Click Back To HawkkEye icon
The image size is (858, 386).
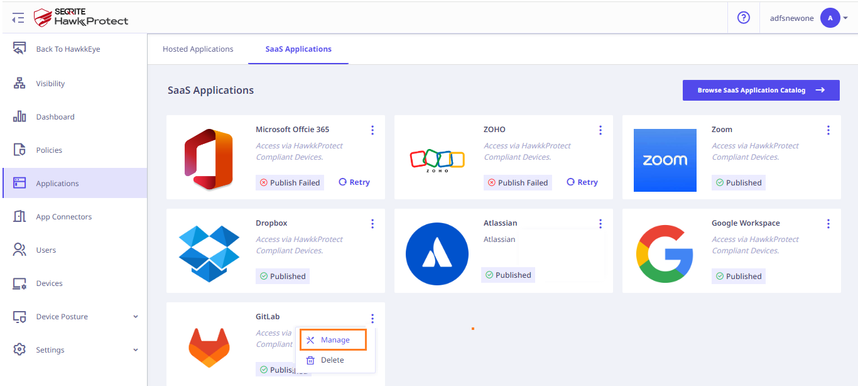(x=19, y=49)
